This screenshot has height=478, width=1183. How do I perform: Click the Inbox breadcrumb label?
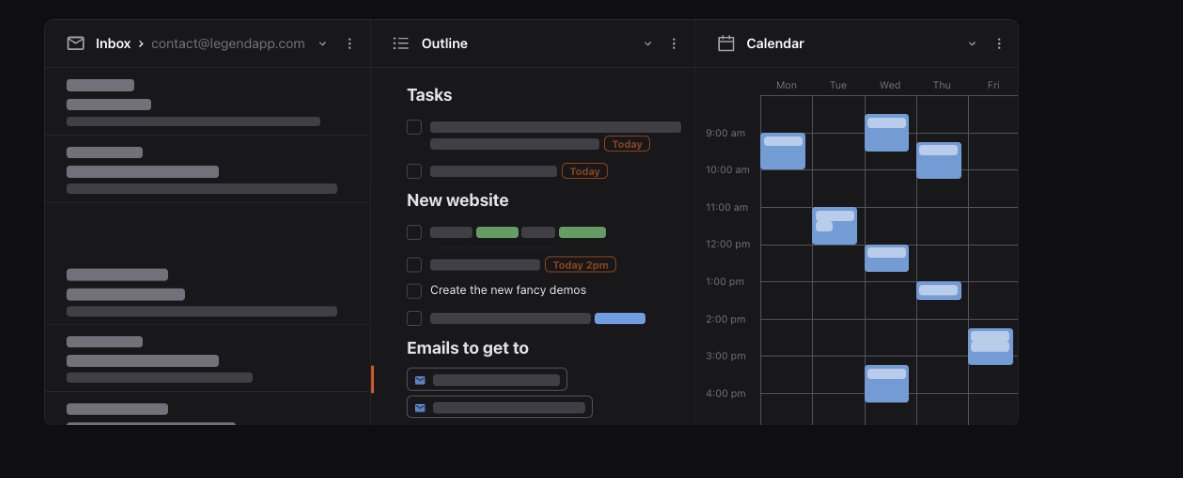pos(113,44)
